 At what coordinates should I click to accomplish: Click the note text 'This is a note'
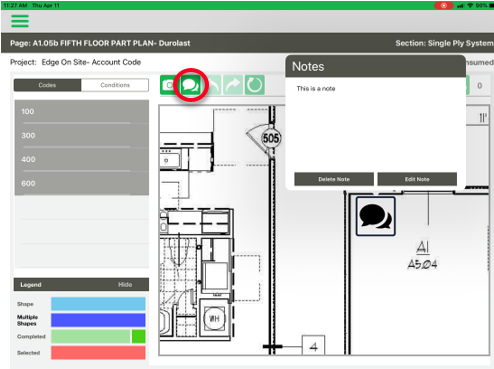[x=316, y=89]
